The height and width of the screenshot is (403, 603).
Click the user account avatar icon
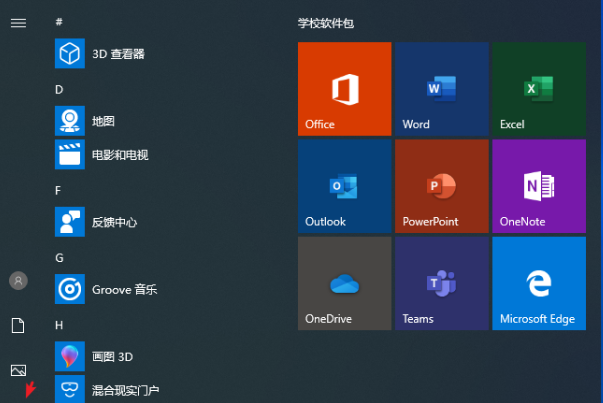click(18, 281)
